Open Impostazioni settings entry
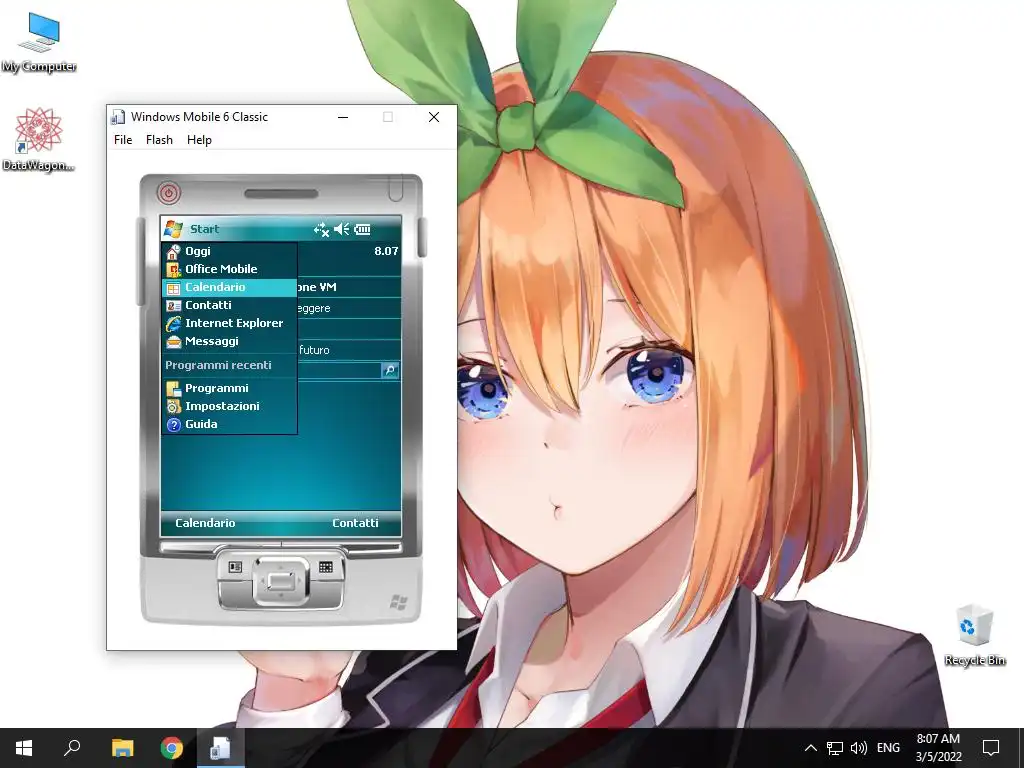Viewport: 1024px width, 768px height. point(229,406)
